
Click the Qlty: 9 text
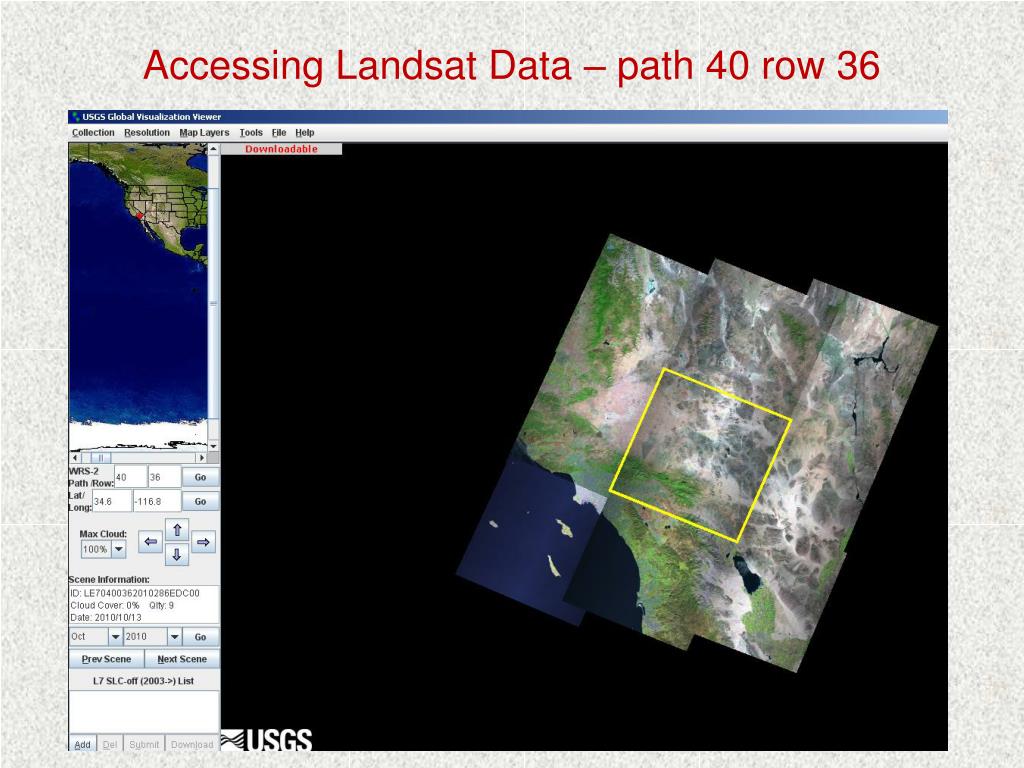coord(161,605)
